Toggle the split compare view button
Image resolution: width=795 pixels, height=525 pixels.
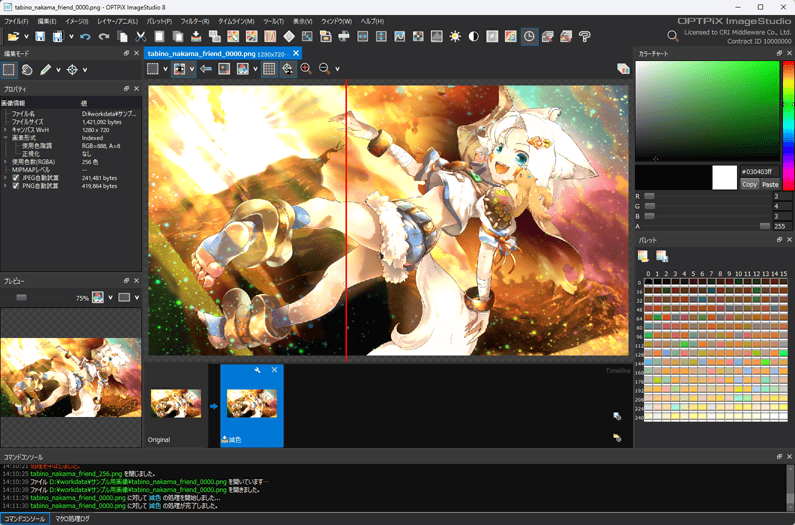point(179,69)
